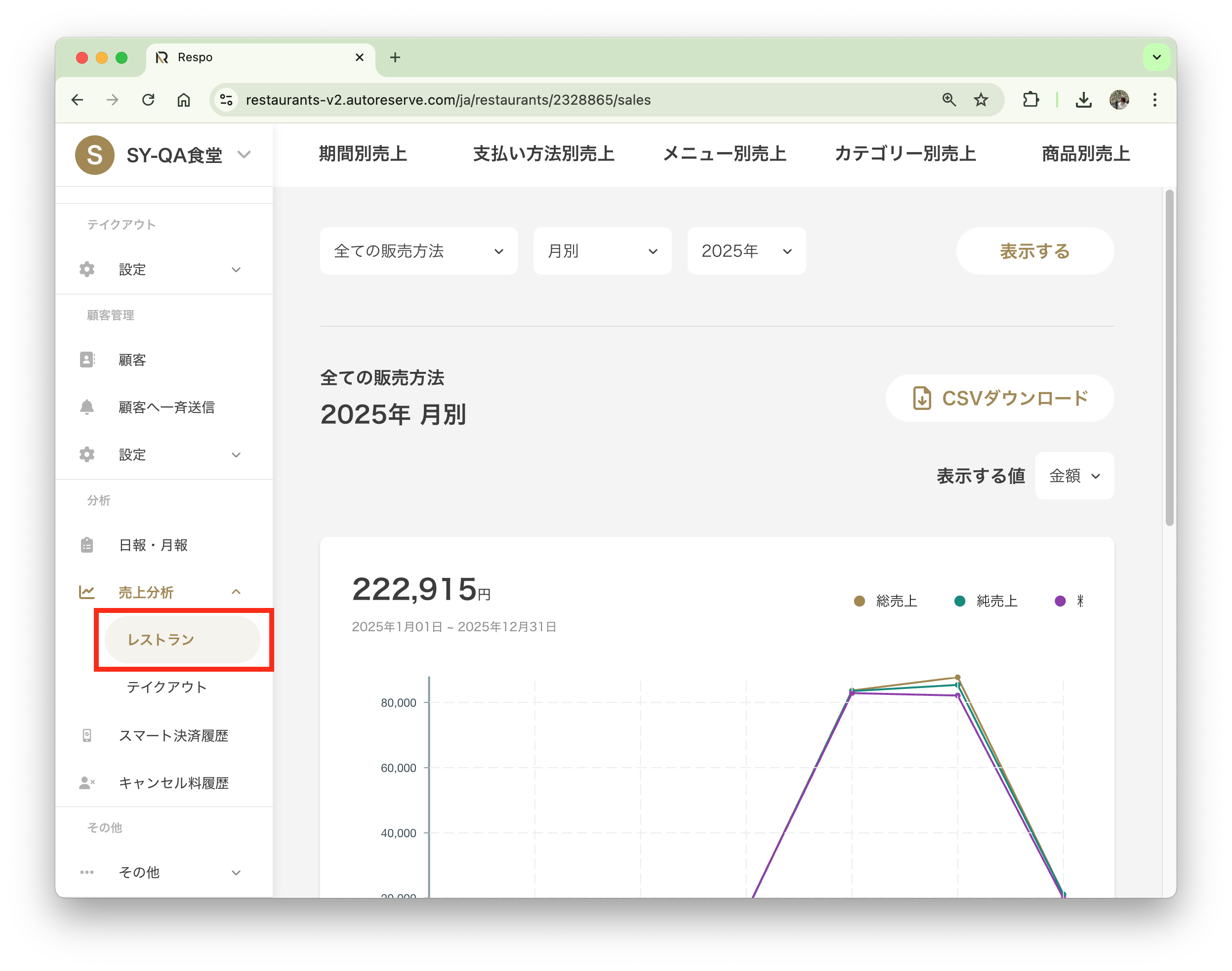Click the browser forward arrow
1232x971 pixels.
click(113, 100)
